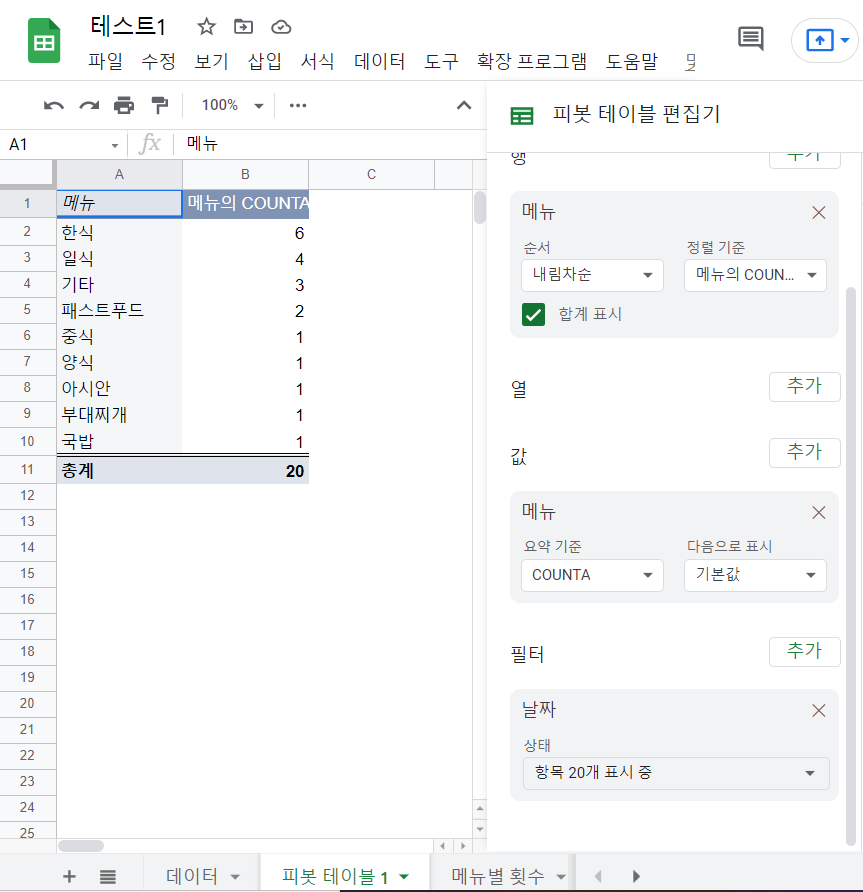The width and height of the screenshot is (863, 892).
Task: Select cell containing 부대찌개
Action: (119, 415)
